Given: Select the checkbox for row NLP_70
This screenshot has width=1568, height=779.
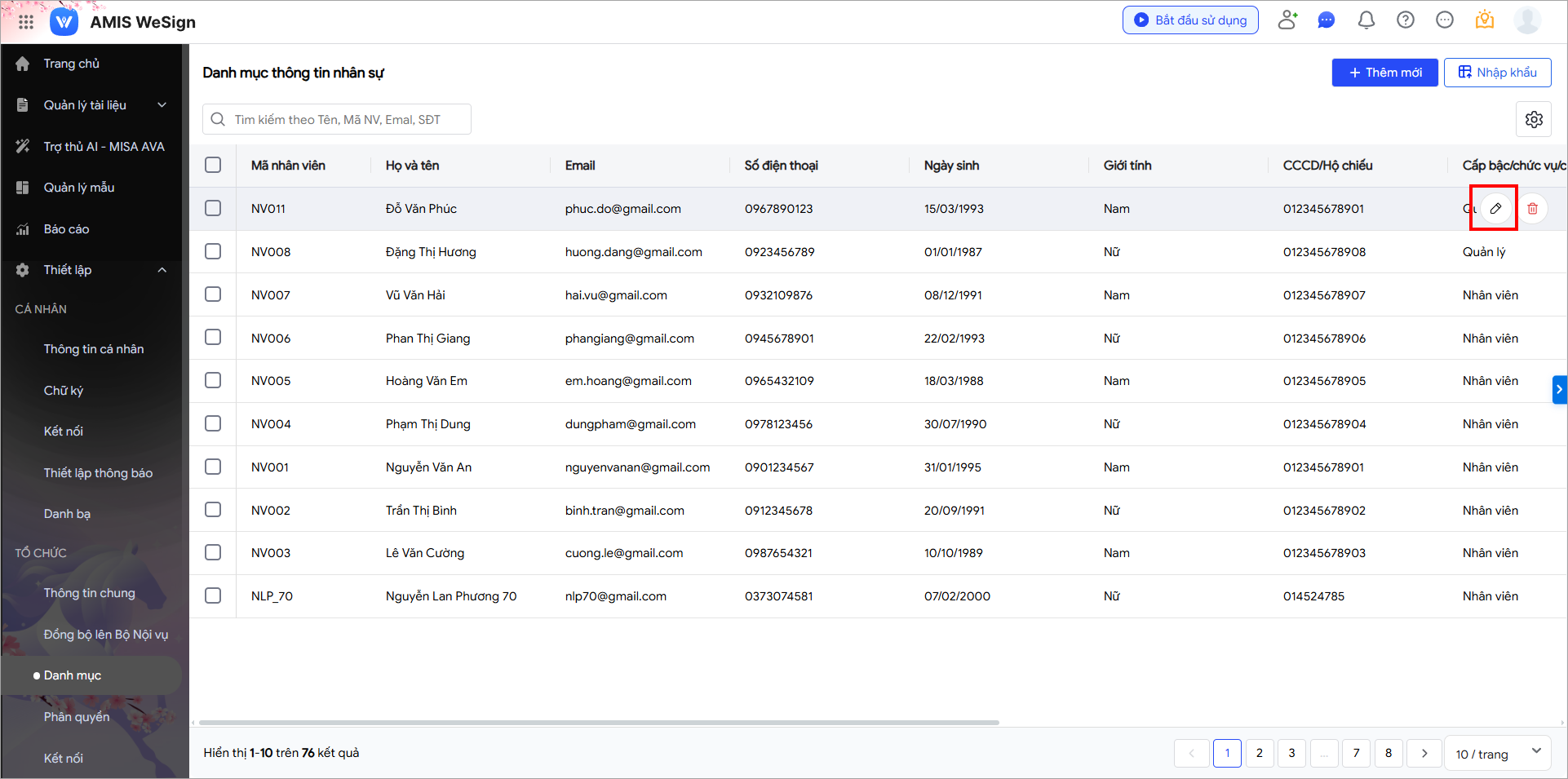Looking at the screenshot, I should pyautogui.click(x=213, y=596).
